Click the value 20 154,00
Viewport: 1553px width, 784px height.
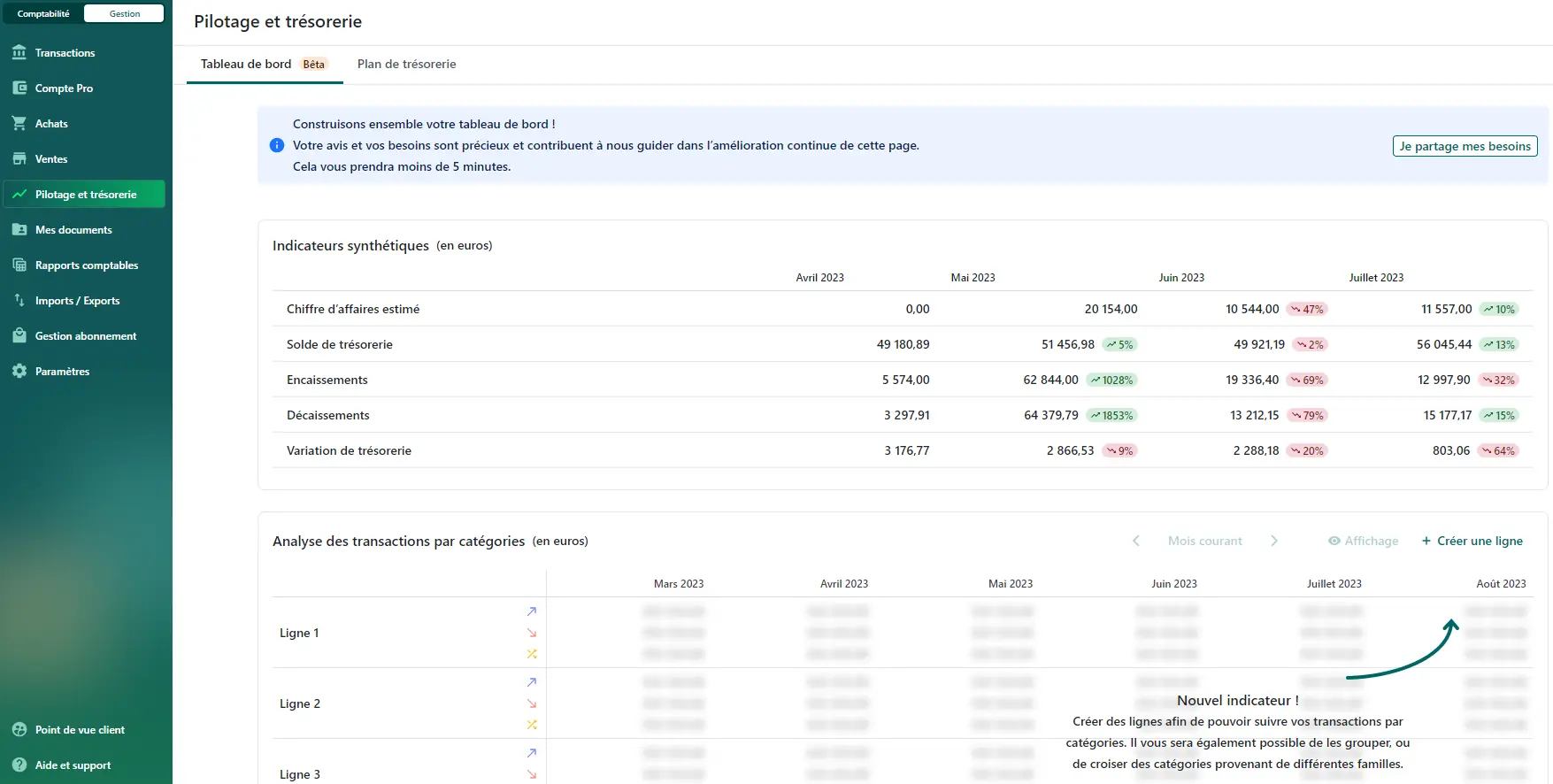pos(1111,309)
